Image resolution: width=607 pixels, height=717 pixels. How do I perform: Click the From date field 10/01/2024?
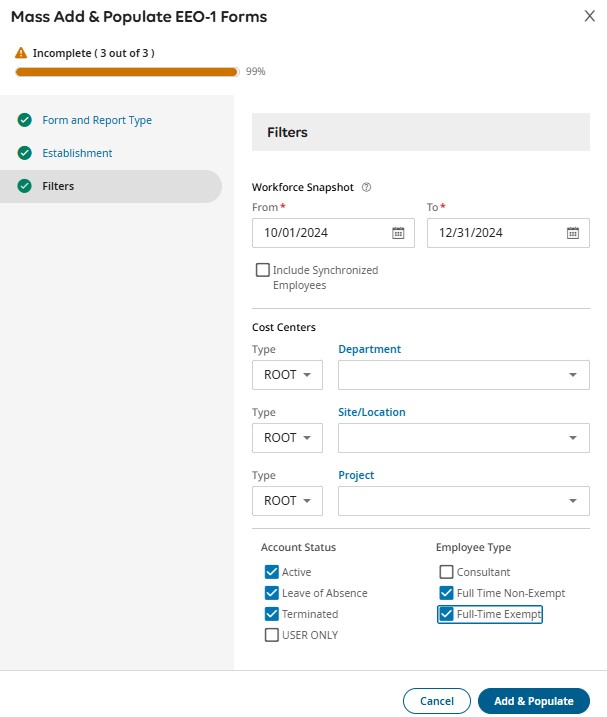(333, 233)
